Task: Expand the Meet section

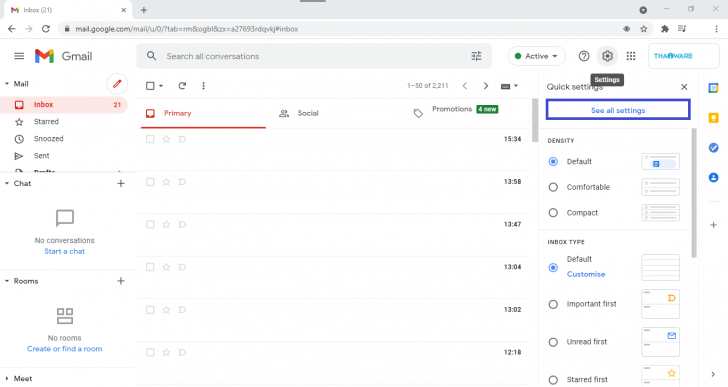Action: [x=7, y=379]
